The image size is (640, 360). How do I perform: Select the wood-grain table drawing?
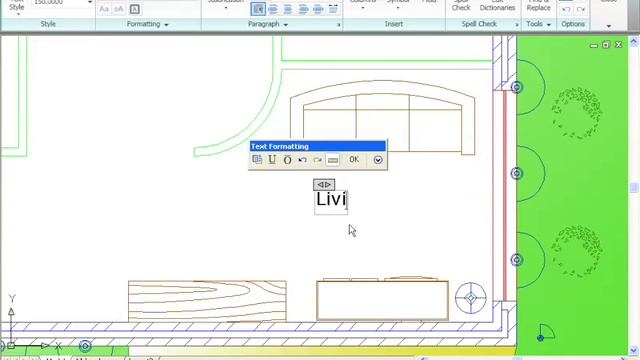tap(207, 301)
